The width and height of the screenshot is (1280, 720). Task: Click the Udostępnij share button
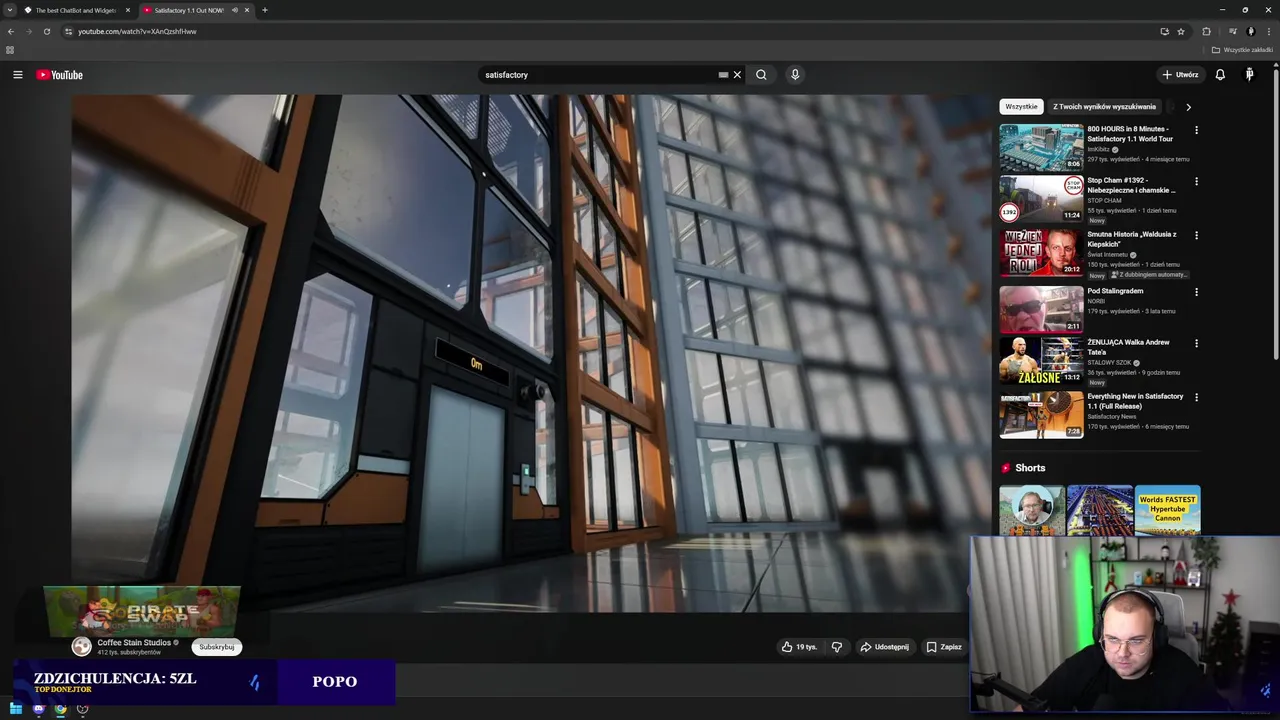point(885,647)
